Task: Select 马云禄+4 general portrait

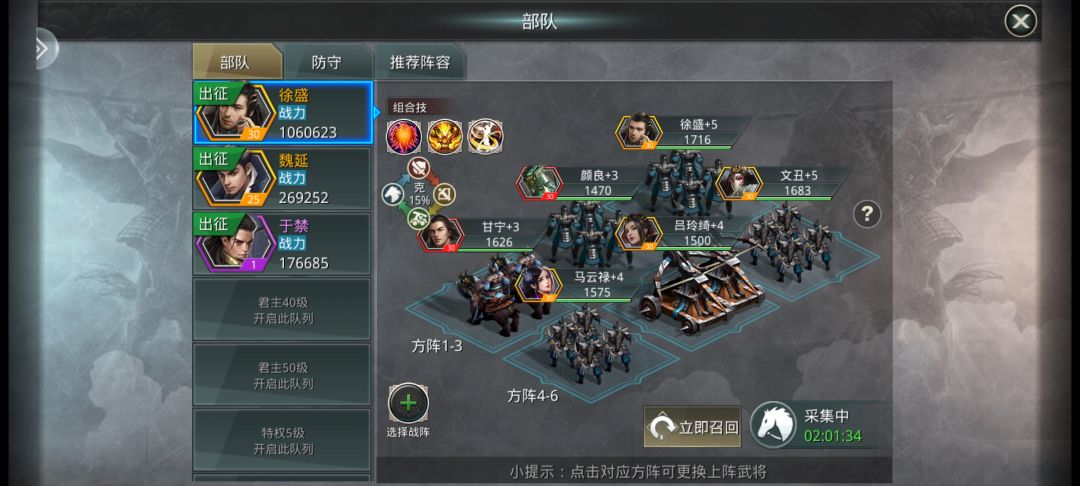Action: 539,284
